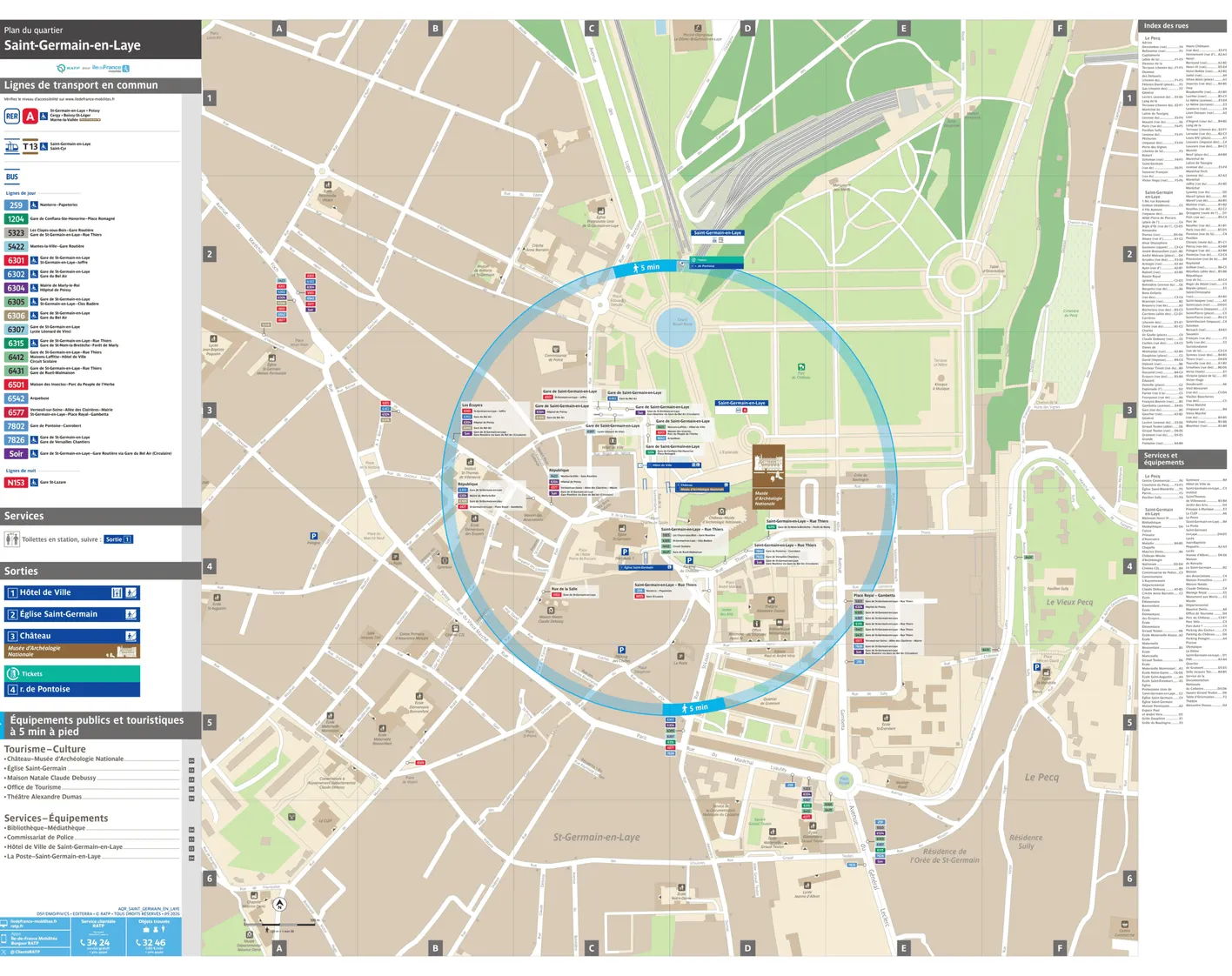Click the Grand Bassin Rond pond on the map

pyautogui.click(x=676, y=326)
